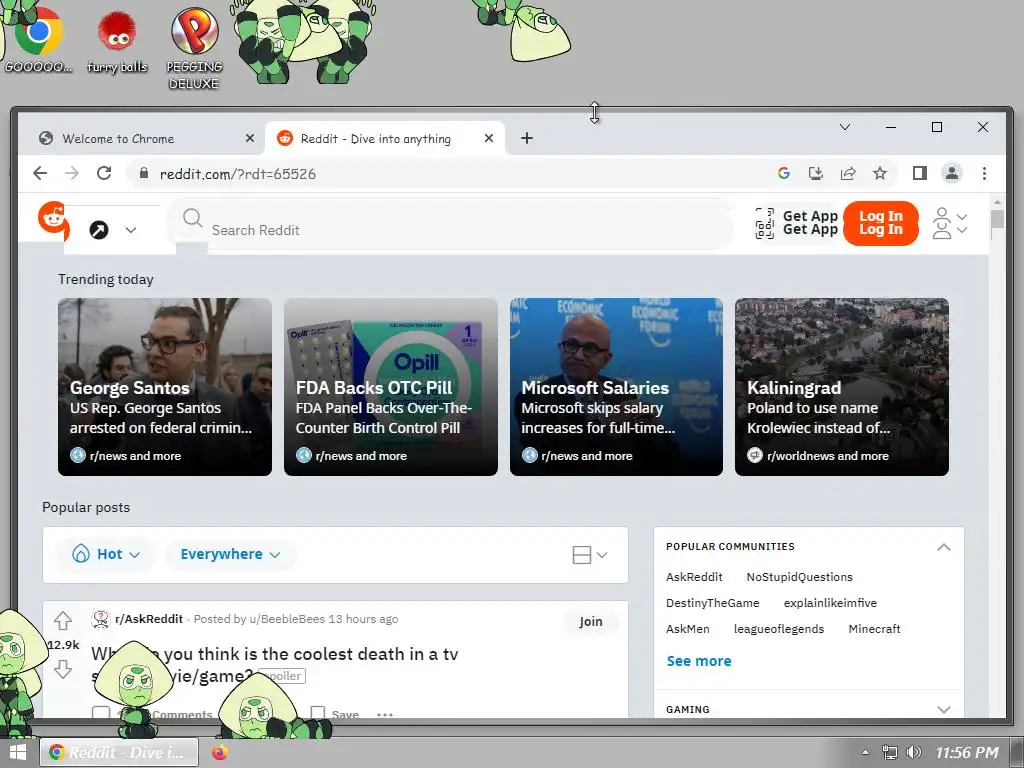Open the Everywhere location dropdown

(230, 554)
